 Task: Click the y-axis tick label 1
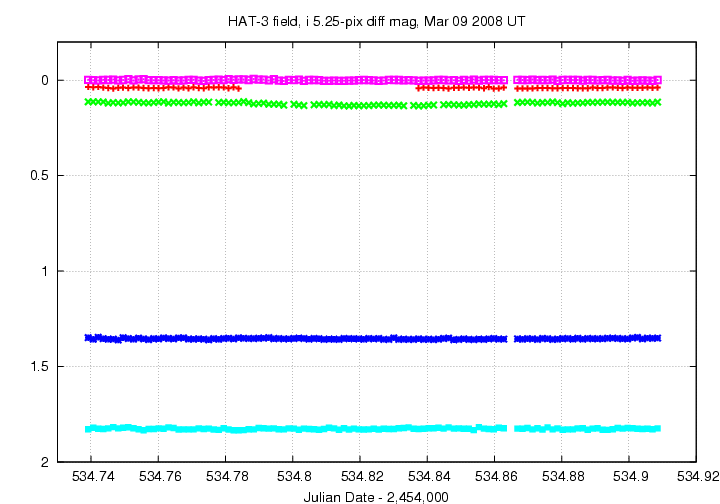[45, 271]
